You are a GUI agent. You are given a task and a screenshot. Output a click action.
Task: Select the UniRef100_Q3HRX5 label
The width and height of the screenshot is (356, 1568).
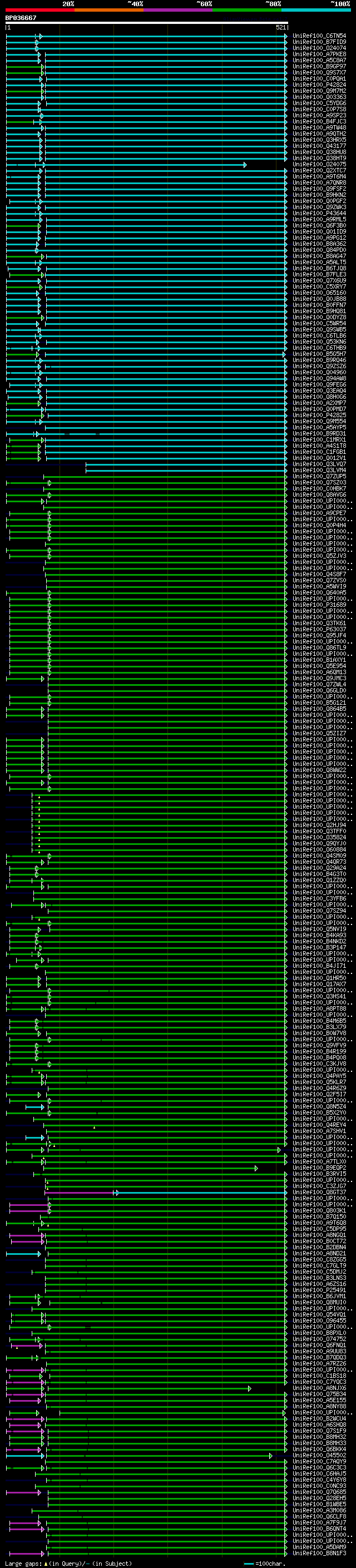pyautogui.click(x=319, y=140)
